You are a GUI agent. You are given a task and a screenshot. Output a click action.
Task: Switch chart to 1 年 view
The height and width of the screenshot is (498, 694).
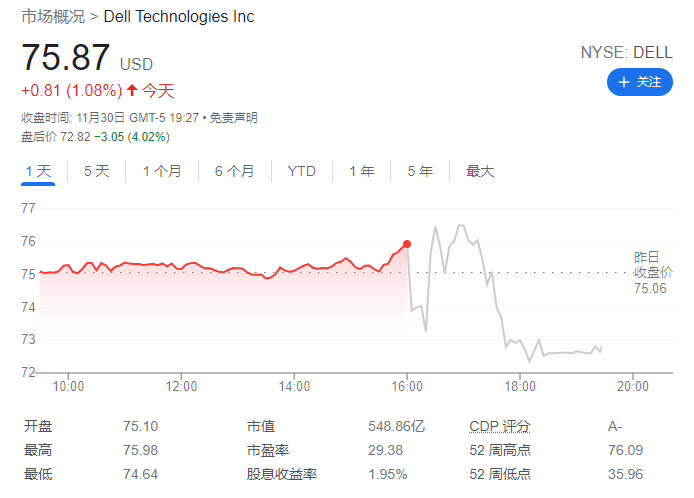pos(362,171)
